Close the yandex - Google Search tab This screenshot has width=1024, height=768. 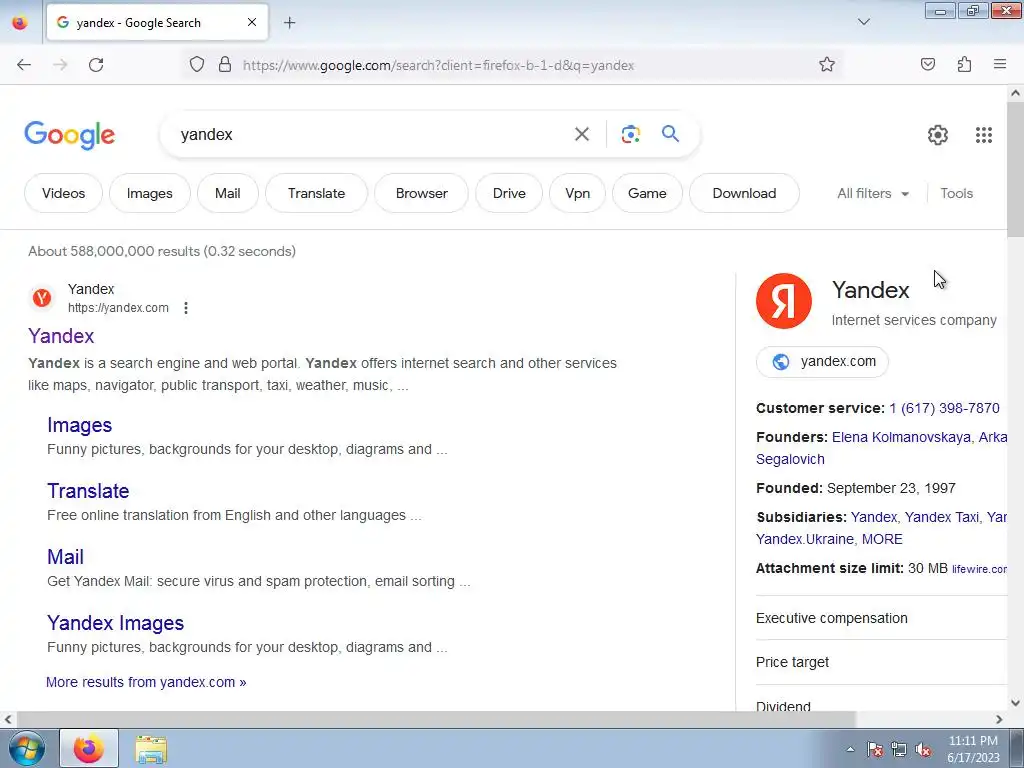(251, 23)
